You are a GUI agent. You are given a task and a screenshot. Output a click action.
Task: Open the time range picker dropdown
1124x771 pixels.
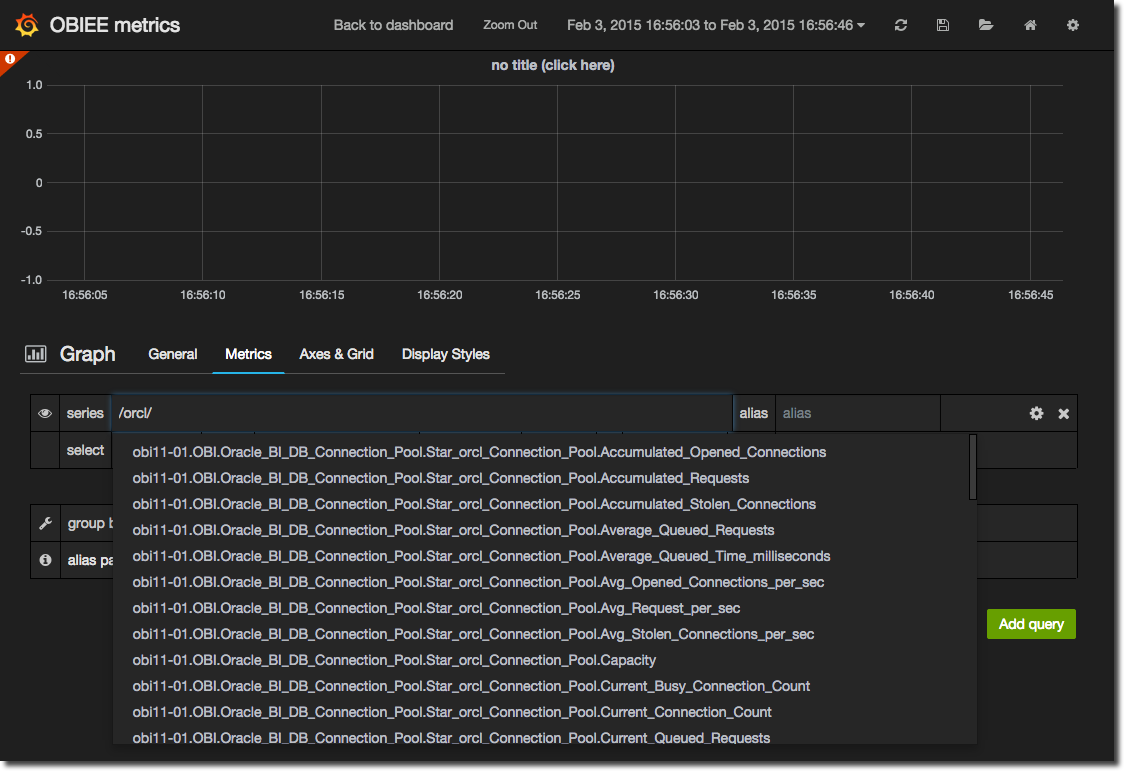(716, 25)
